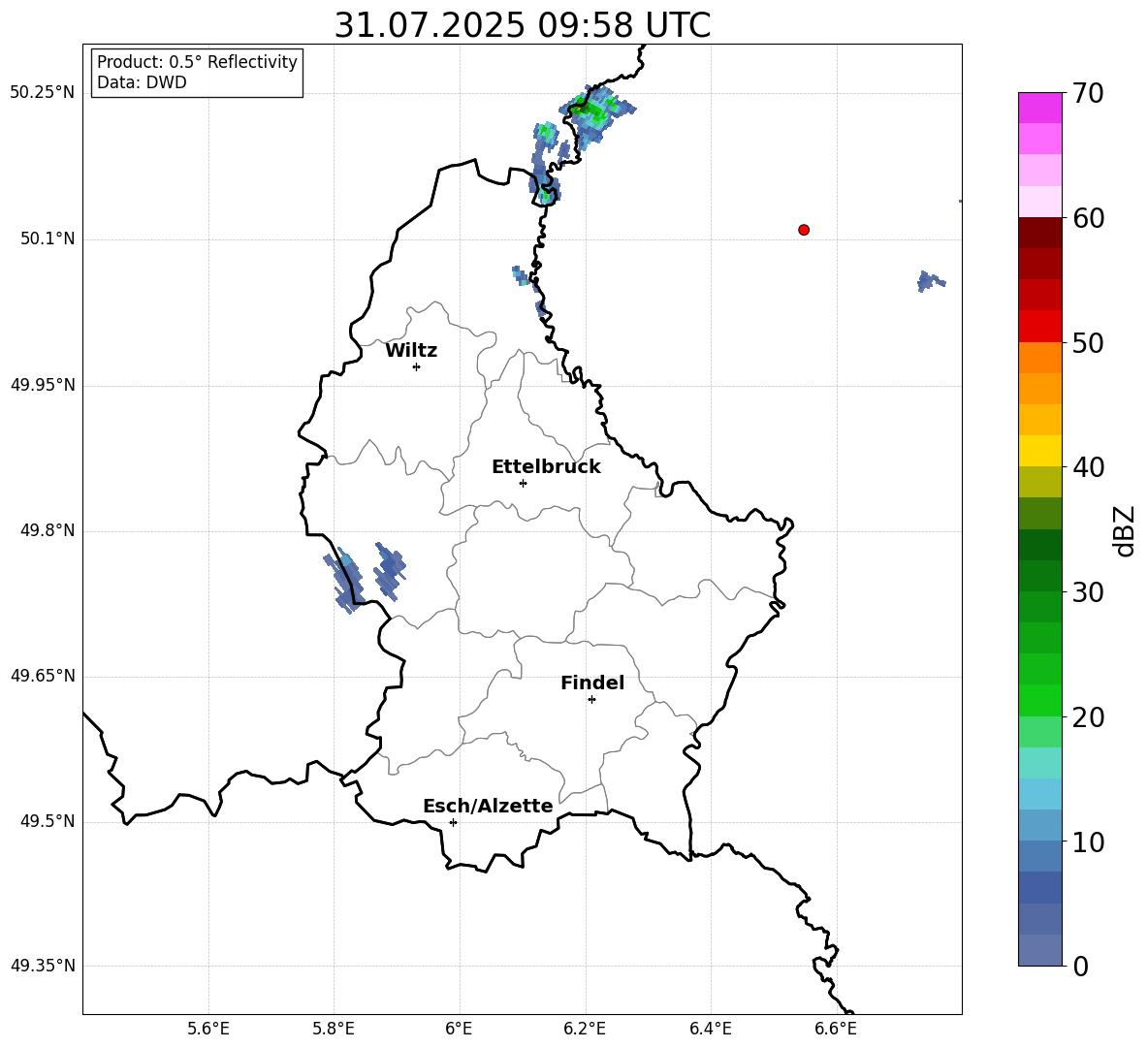Click the Data: DWD text
Viewport: 1148px width, 1048px height.
(x=142, y=82)
